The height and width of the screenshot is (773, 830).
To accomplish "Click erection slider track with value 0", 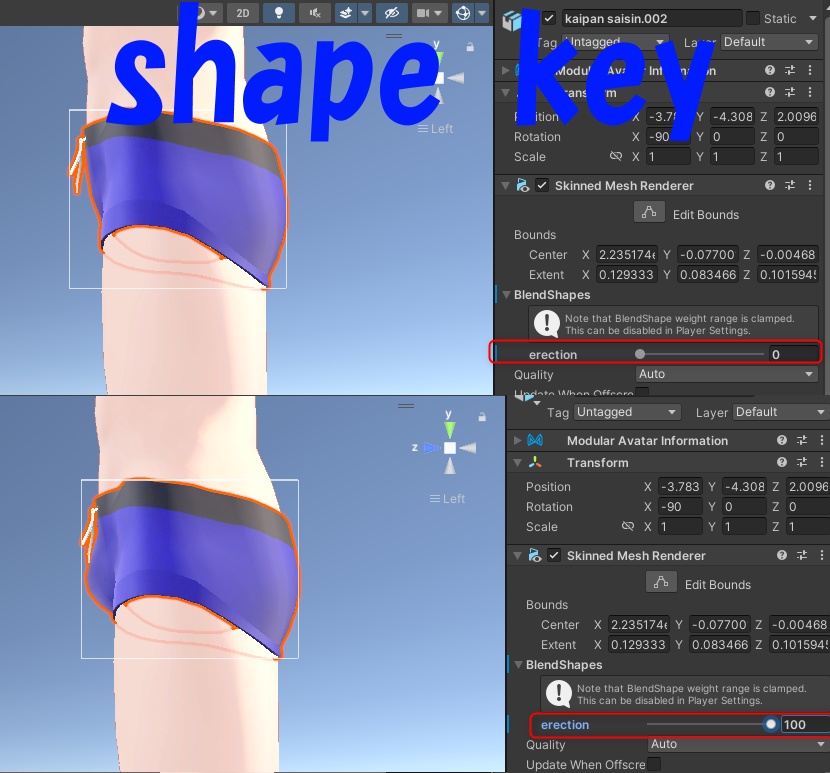I will (701, 354).
